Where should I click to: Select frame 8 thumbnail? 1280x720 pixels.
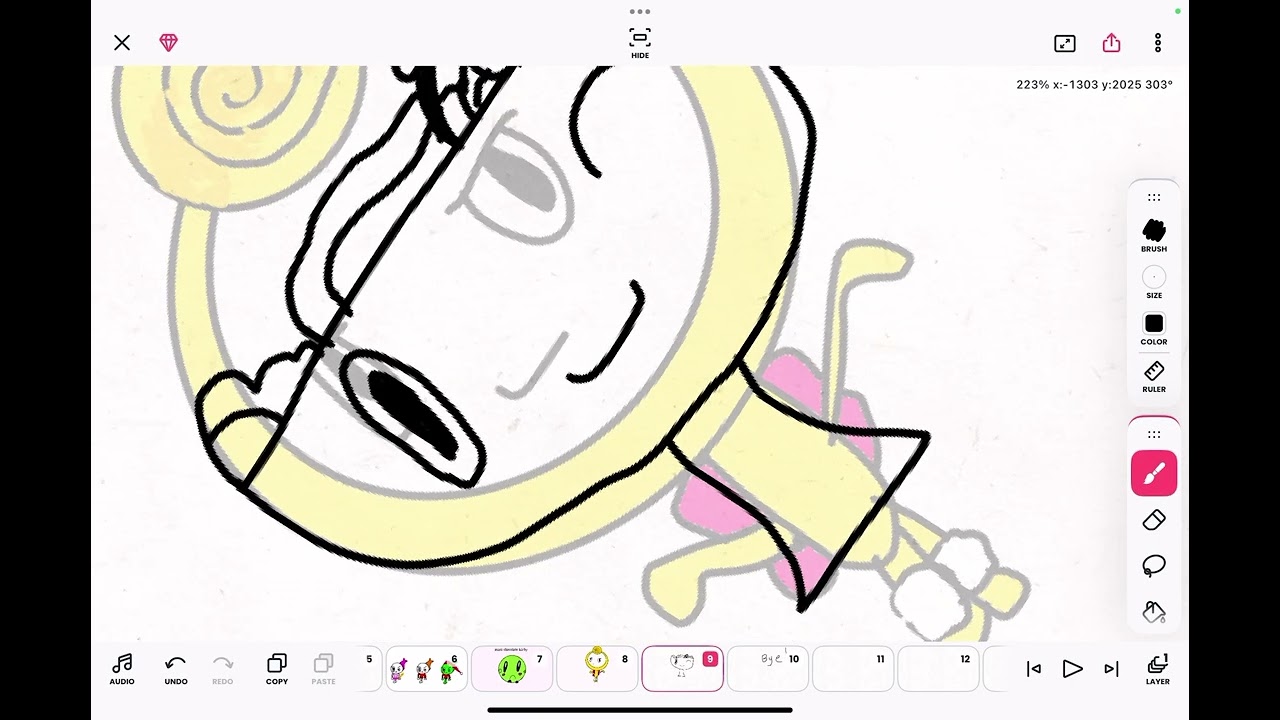[597, 669]
